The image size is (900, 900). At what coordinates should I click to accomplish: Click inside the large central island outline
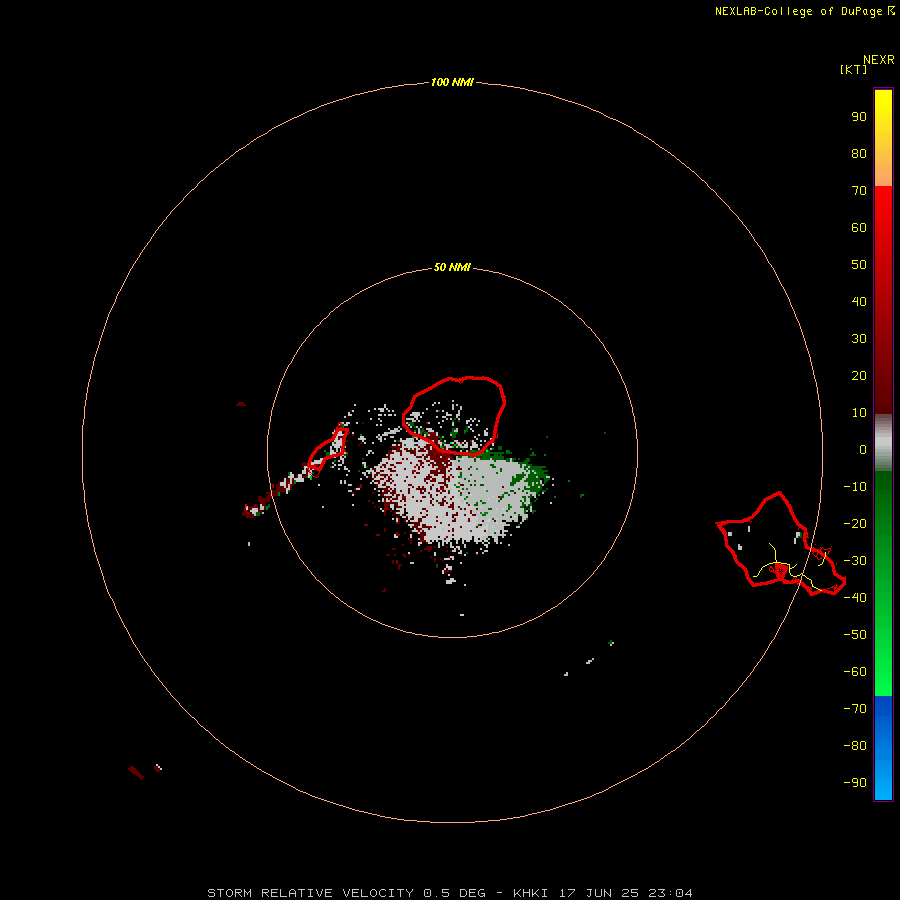click(455, 416)
